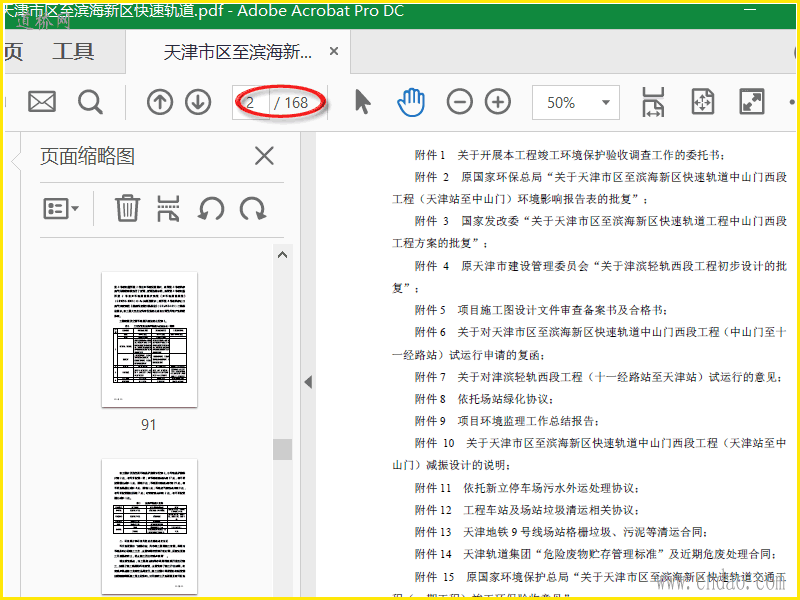This screenshot has width=800, height=600.
Task: Rotate page clockwise
Action: click(253, 209)
